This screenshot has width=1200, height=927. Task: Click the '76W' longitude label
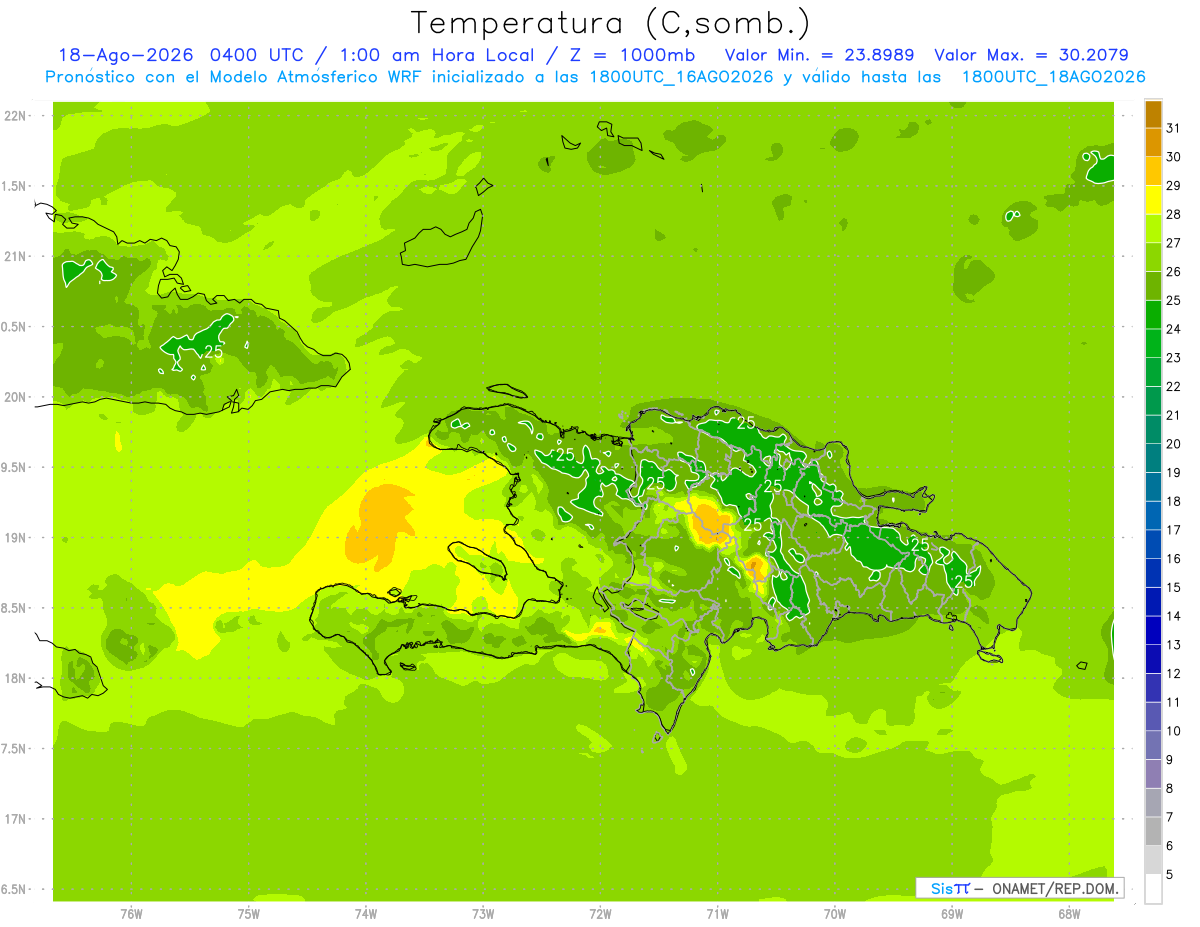click(x=131, y=914)
